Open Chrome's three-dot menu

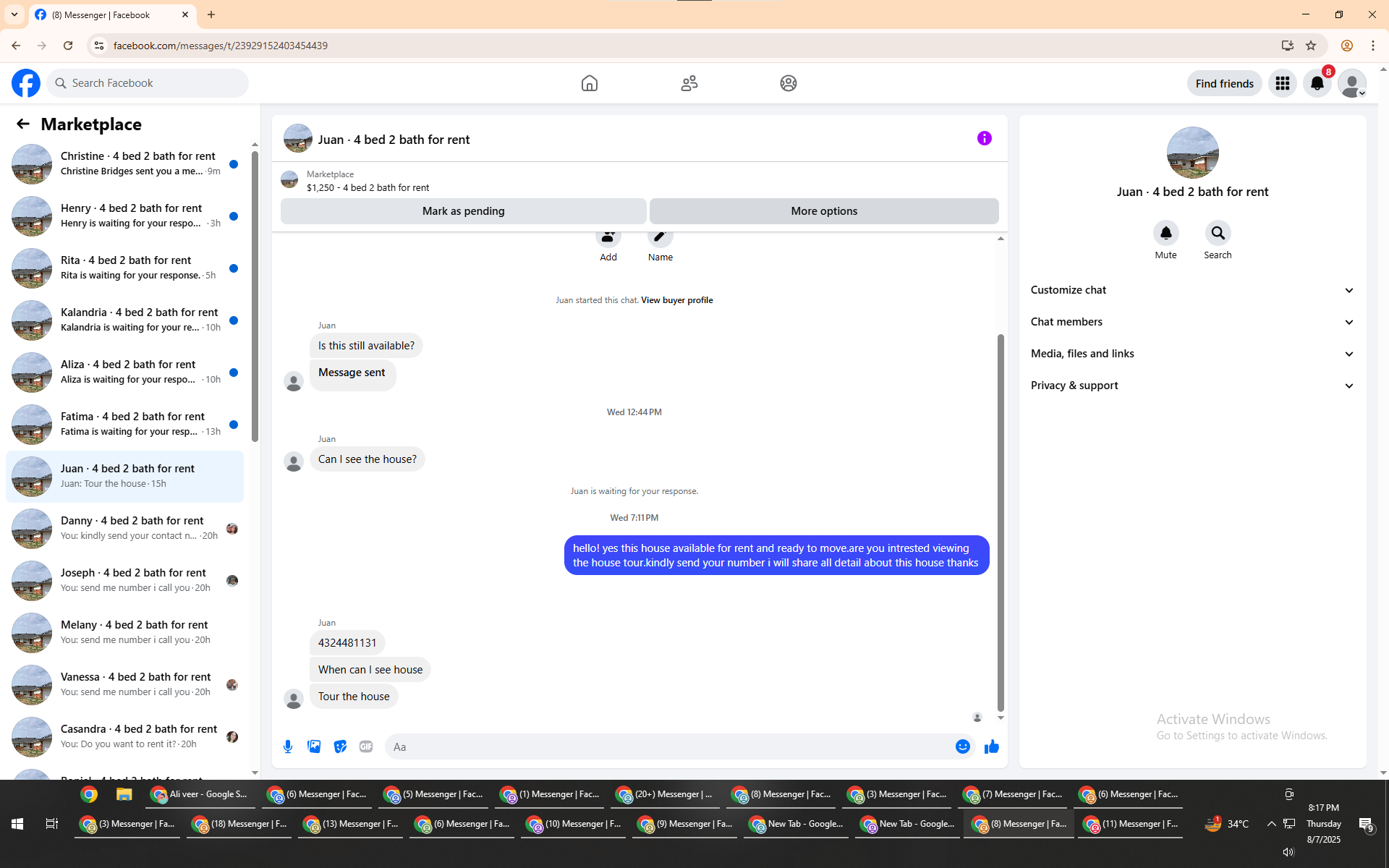tap(1373, 46)
